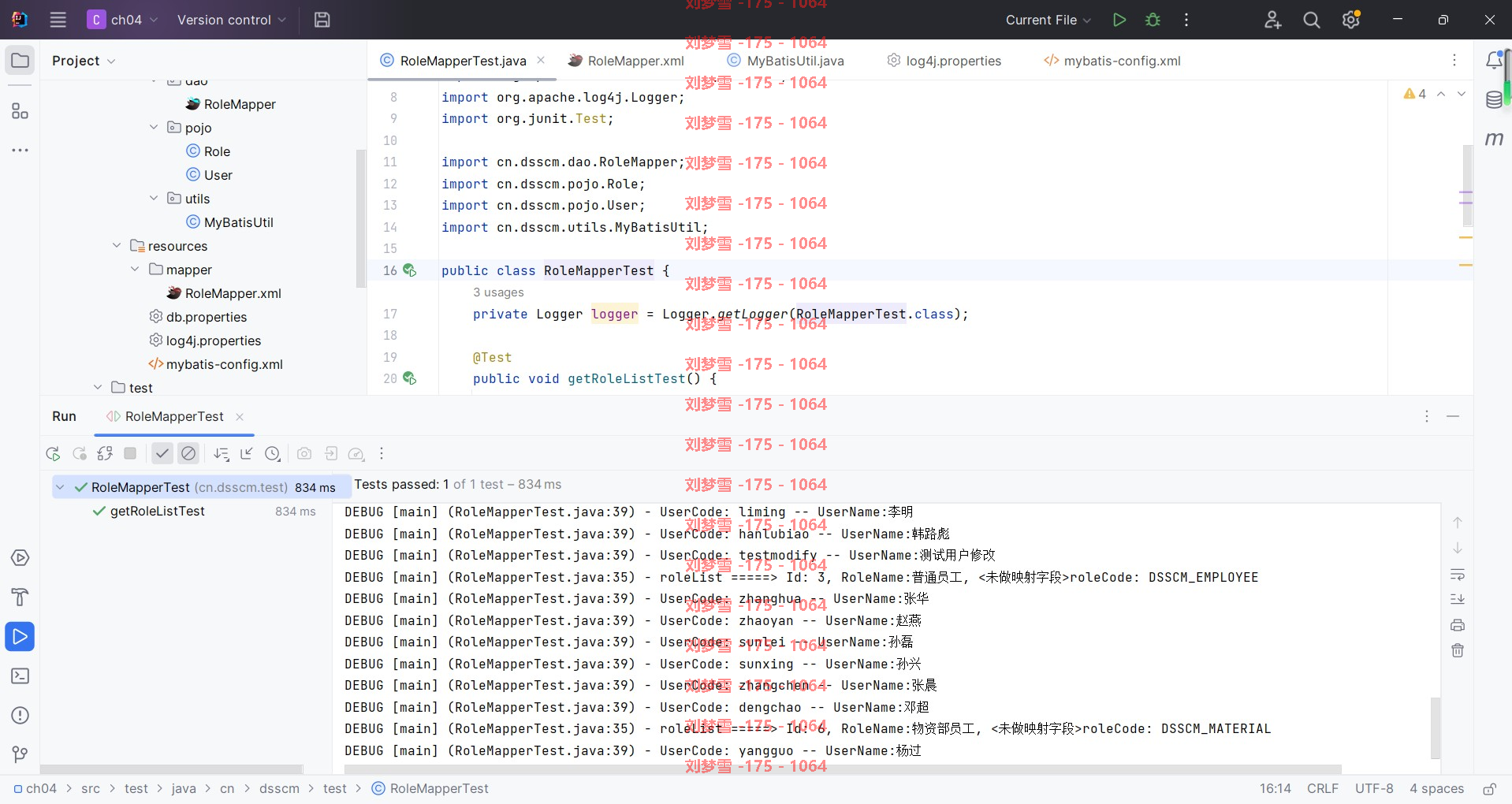Click run gutter icon beside class RoleMapperTest
The height and width of the screenshot is (804, 1512).
pos(410,270)
